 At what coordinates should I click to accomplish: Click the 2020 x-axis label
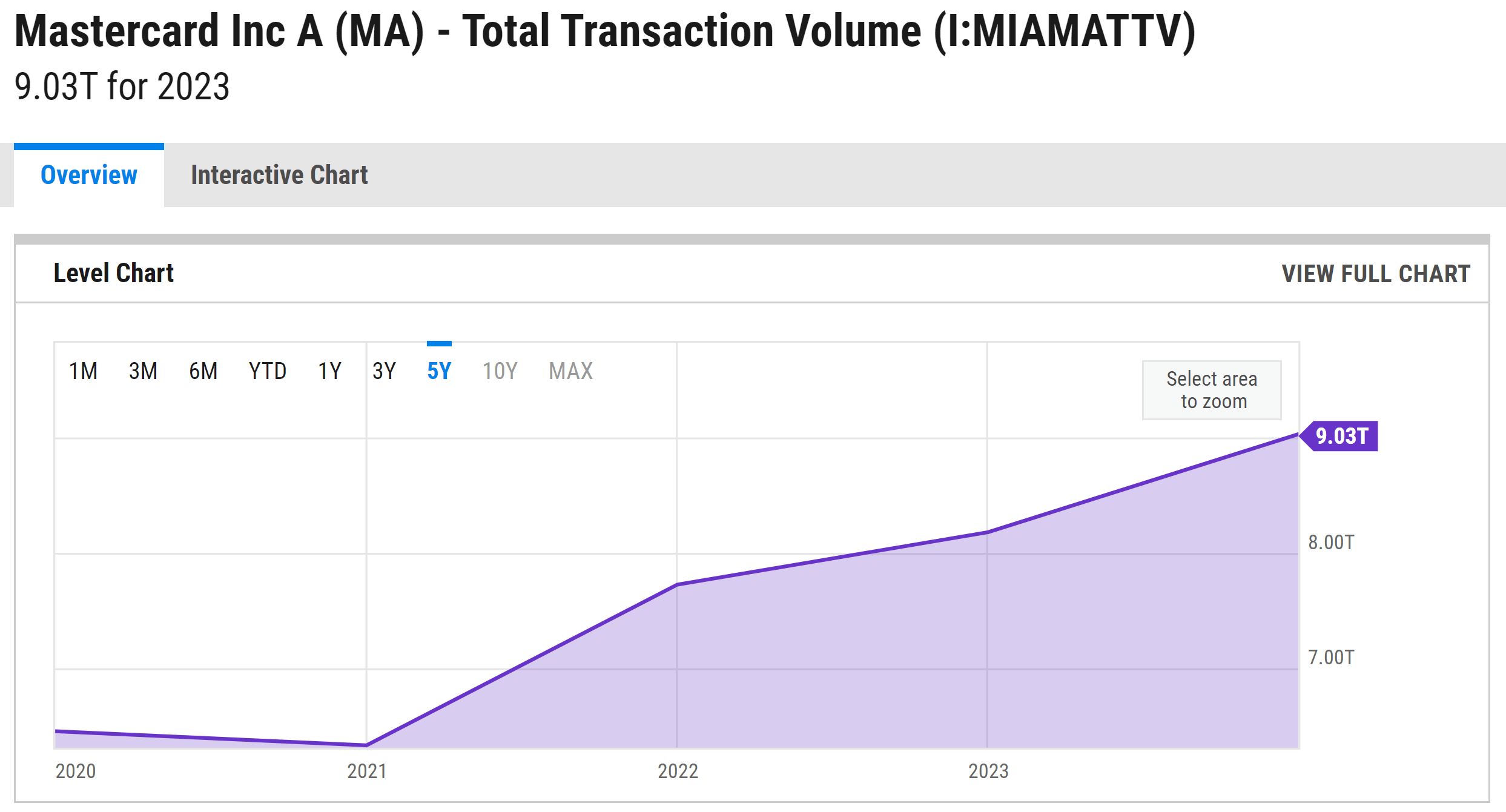(x=76, y=771)
